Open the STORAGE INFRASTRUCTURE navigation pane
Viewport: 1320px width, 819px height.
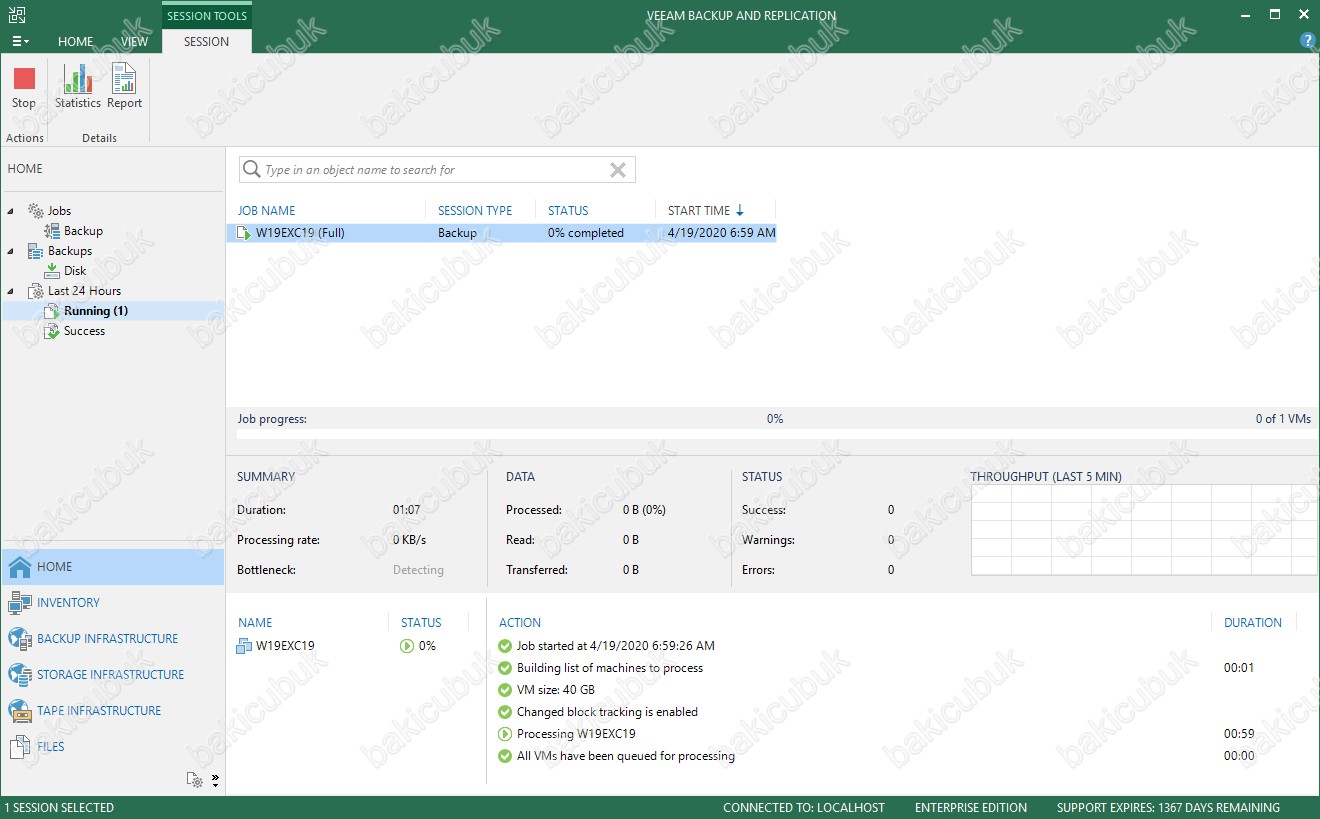(x=112, y=675)
